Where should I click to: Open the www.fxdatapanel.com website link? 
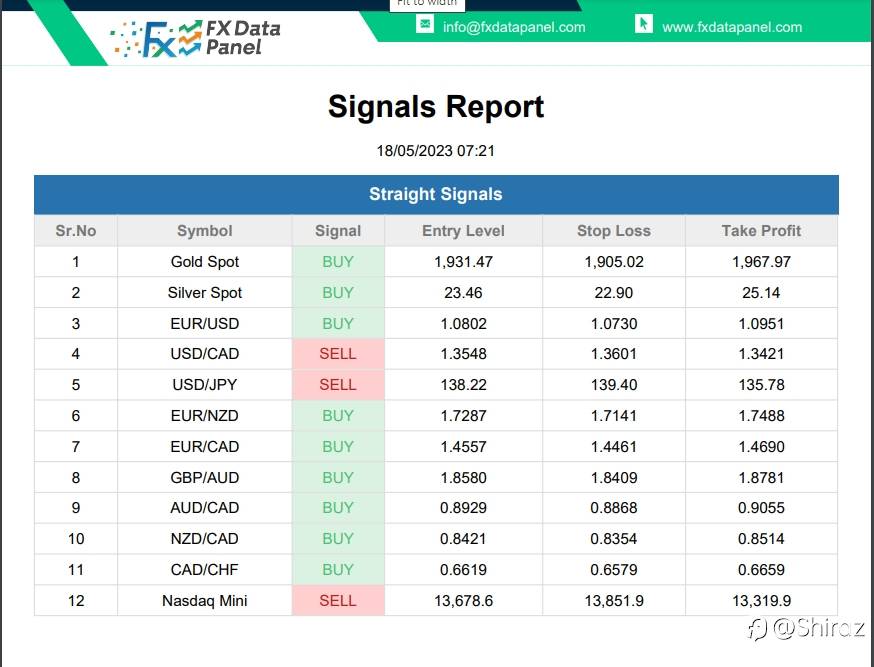click(x=732, y=27)
